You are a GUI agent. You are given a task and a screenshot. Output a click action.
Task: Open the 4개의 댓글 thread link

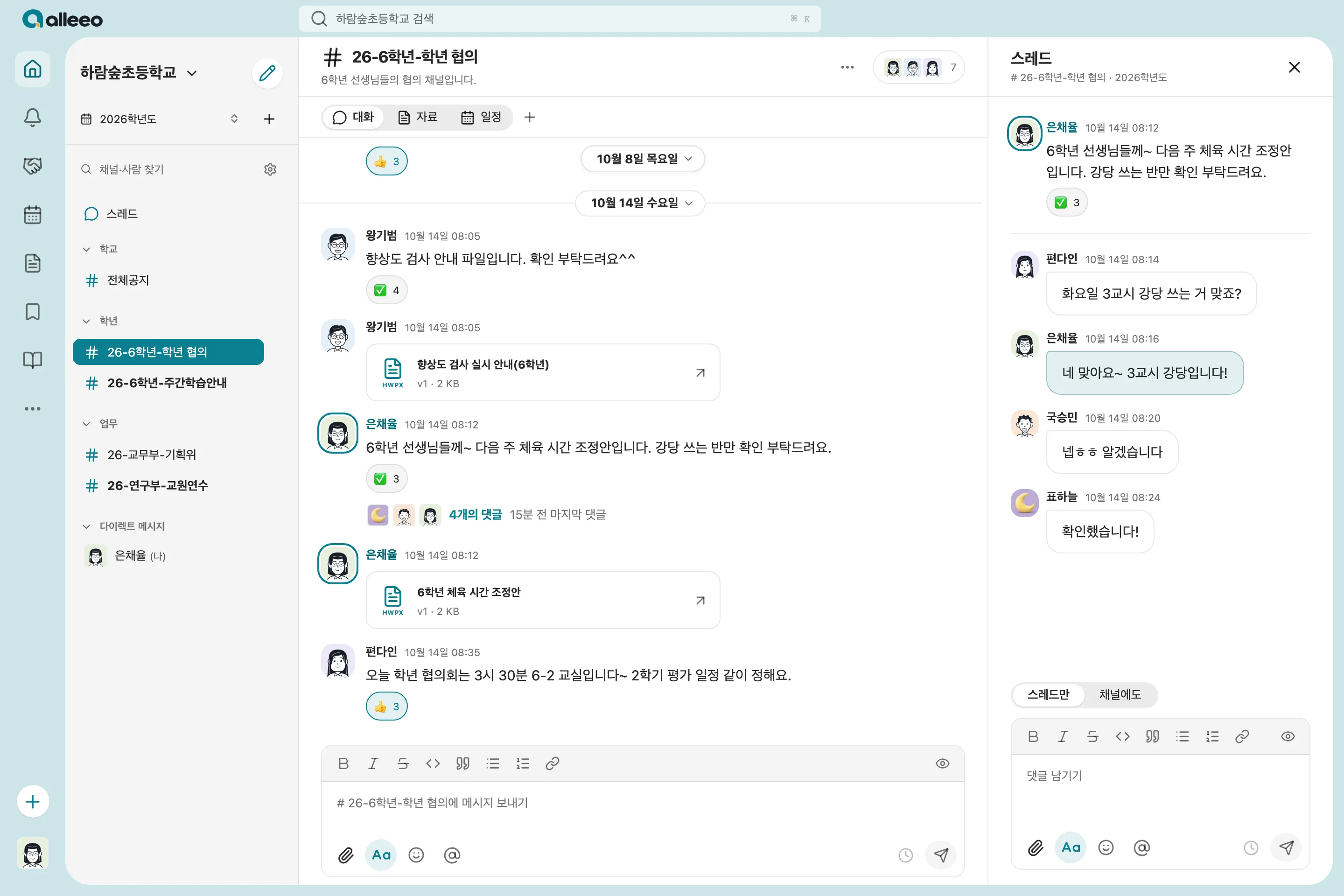(475, 515)
